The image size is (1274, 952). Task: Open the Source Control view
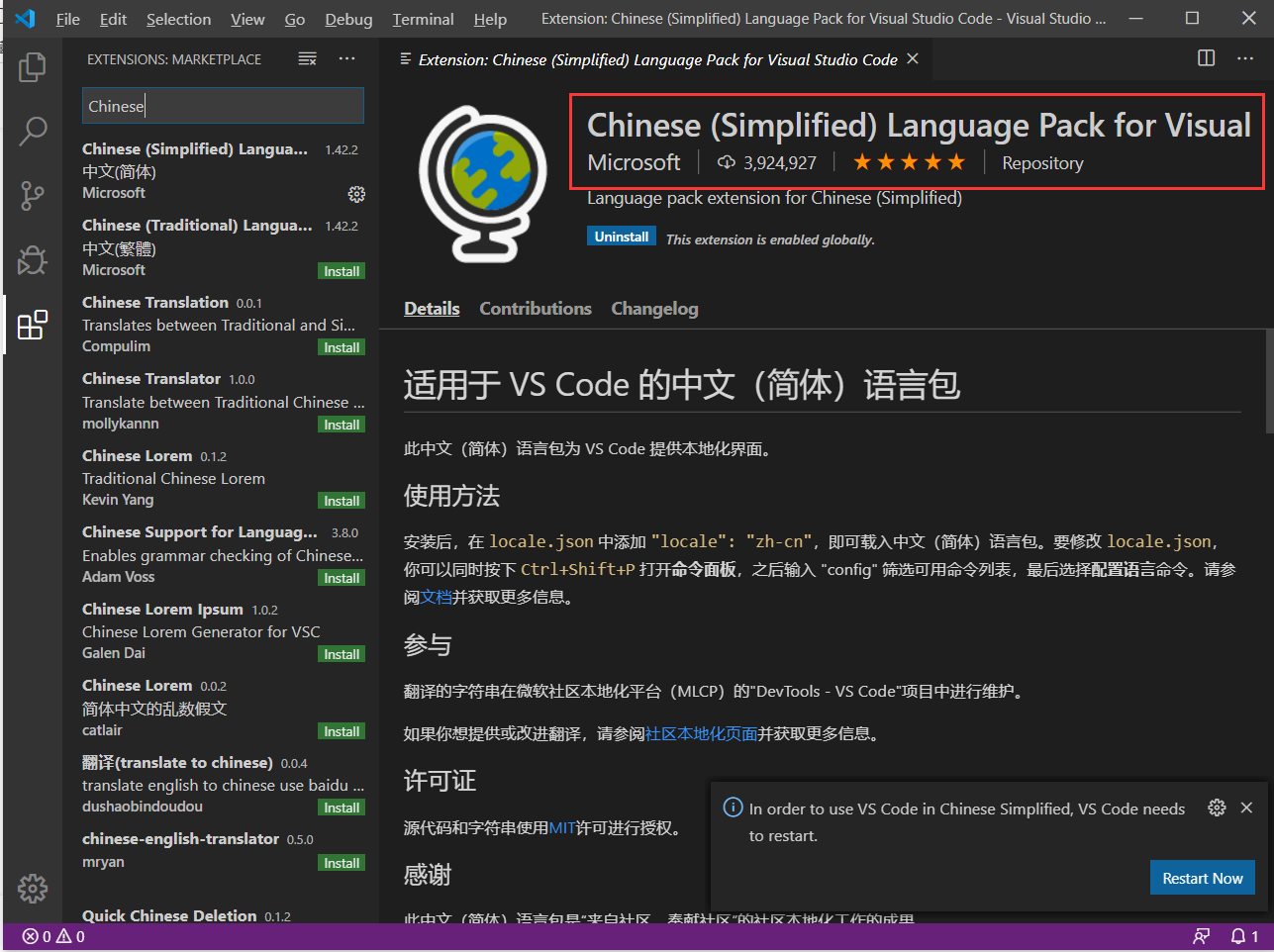click(32, 195)
